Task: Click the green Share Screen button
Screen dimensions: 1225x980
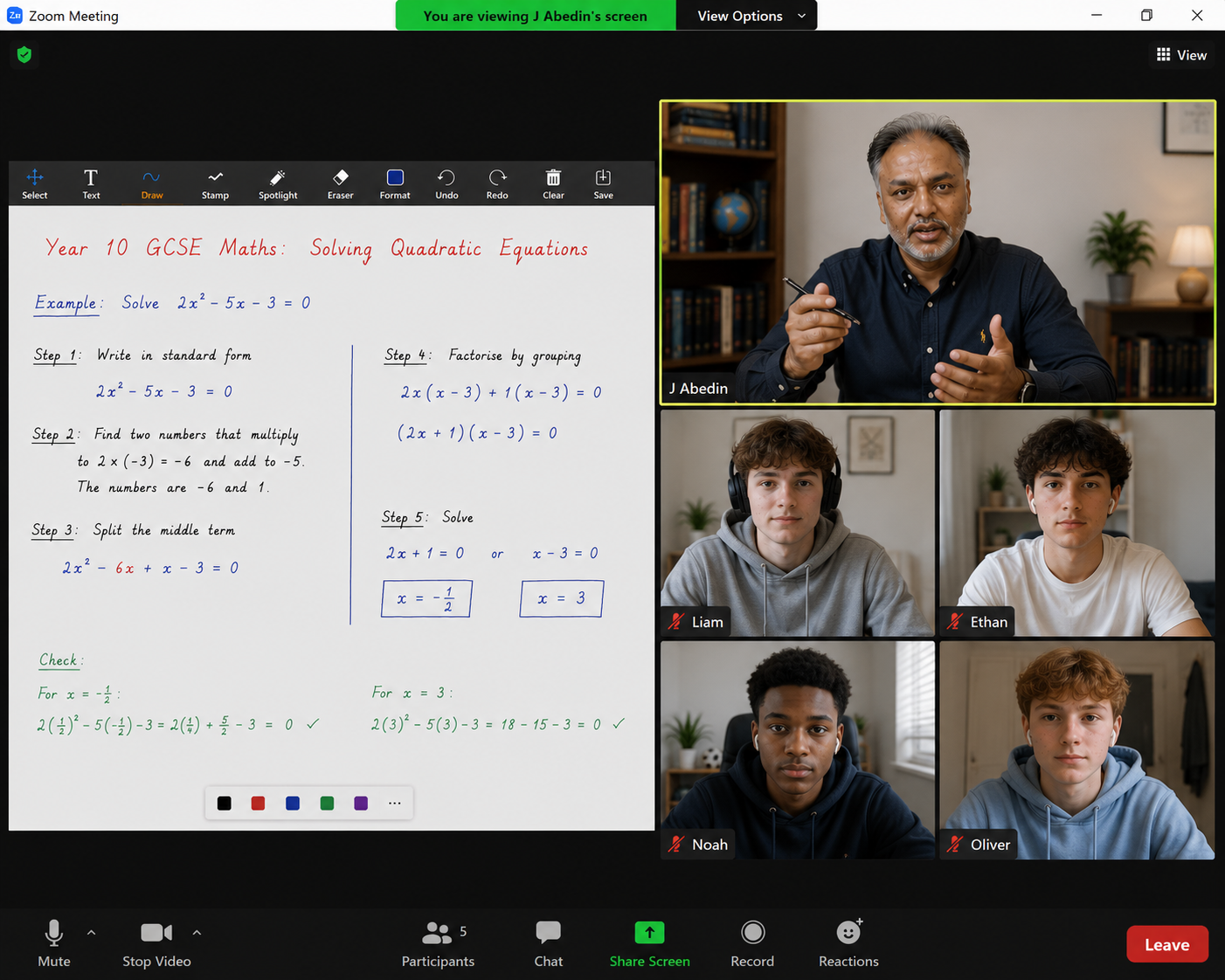Action: pos(649,944)
